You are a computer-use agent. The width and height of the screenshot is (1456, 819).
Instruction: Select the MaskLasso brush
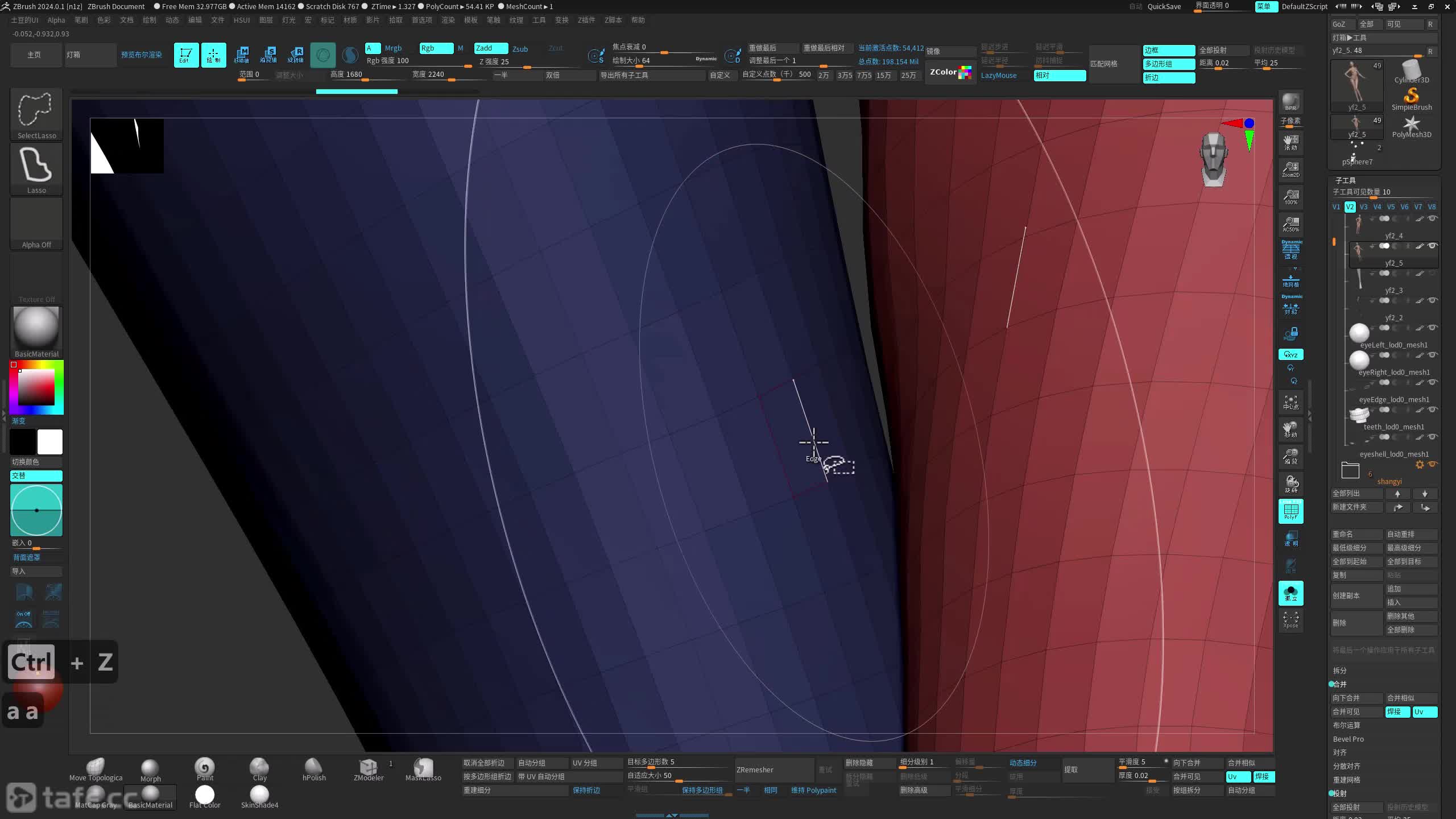click(x=423, y=770)
